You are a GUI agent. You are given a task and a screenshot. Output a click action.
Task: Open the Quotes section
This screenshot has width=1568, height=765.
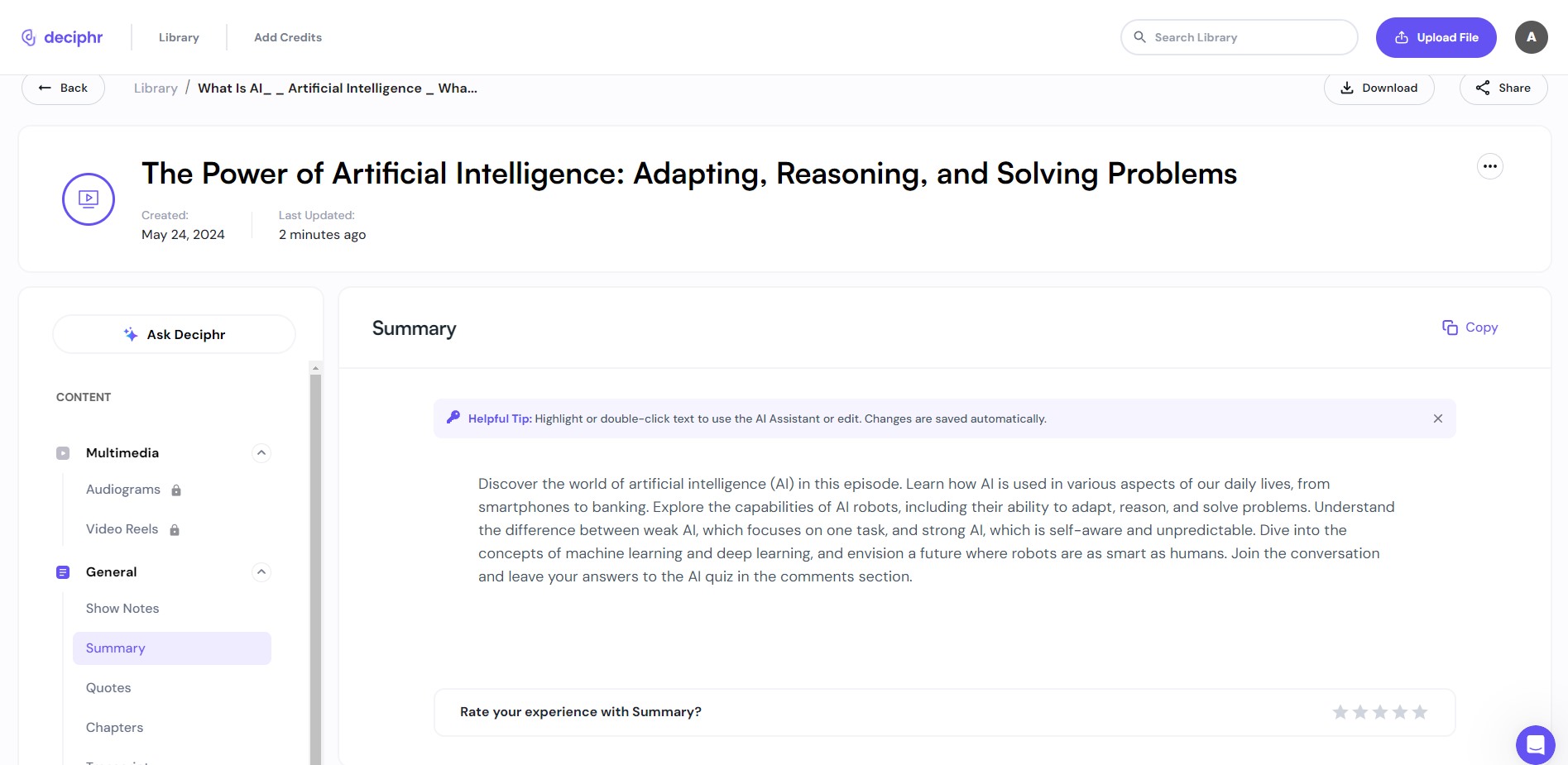108,687
